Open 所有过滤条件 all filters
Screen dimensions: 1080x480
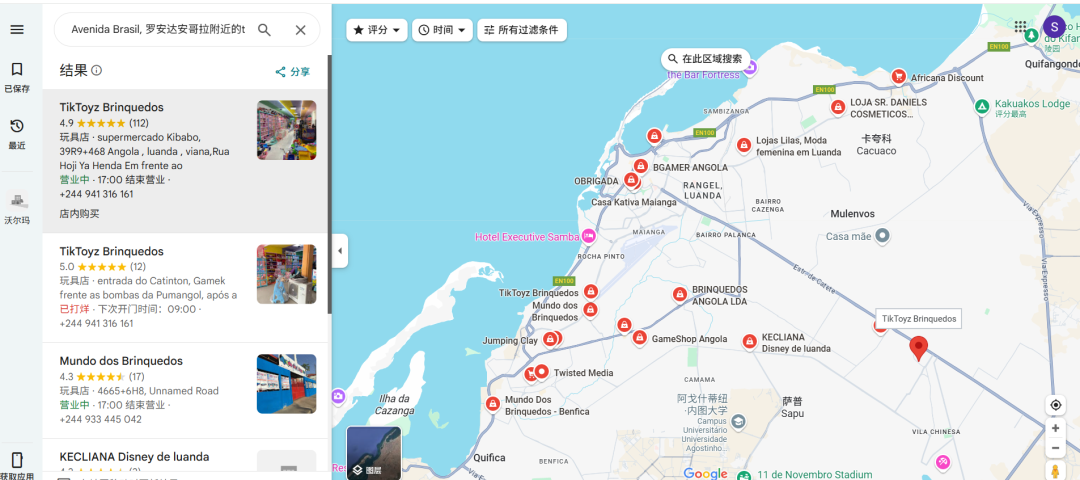tap(522, 30)
